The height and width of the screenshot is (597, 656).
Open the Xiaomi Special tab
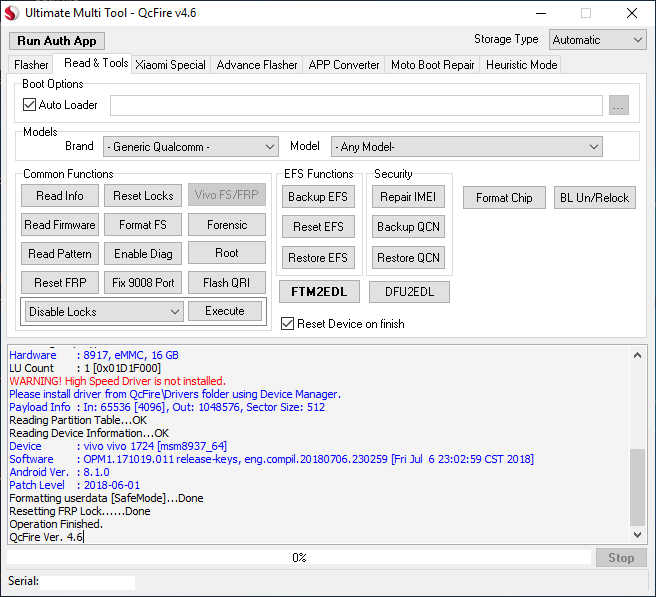(170, 65)
